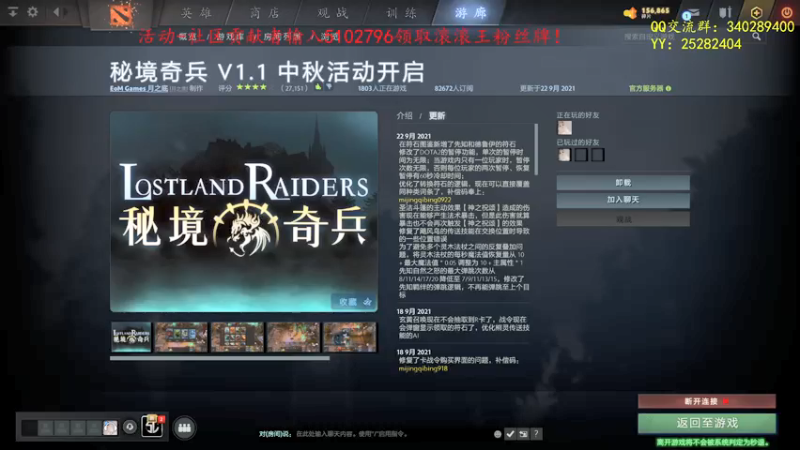Open the anchor guild icon with badge
Viewport: 800px width, 450px height.
click(x=152, y=426)
